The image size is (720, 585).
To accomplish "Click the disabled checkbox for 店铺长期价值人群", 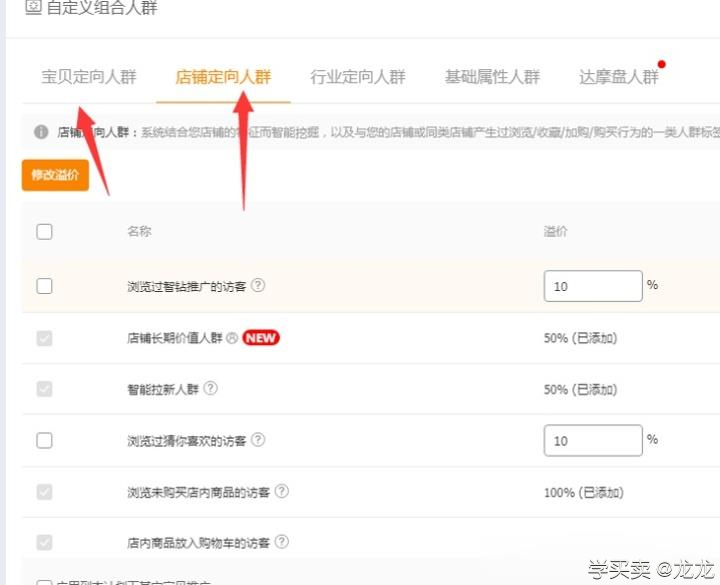I will [x=44, y=338].
